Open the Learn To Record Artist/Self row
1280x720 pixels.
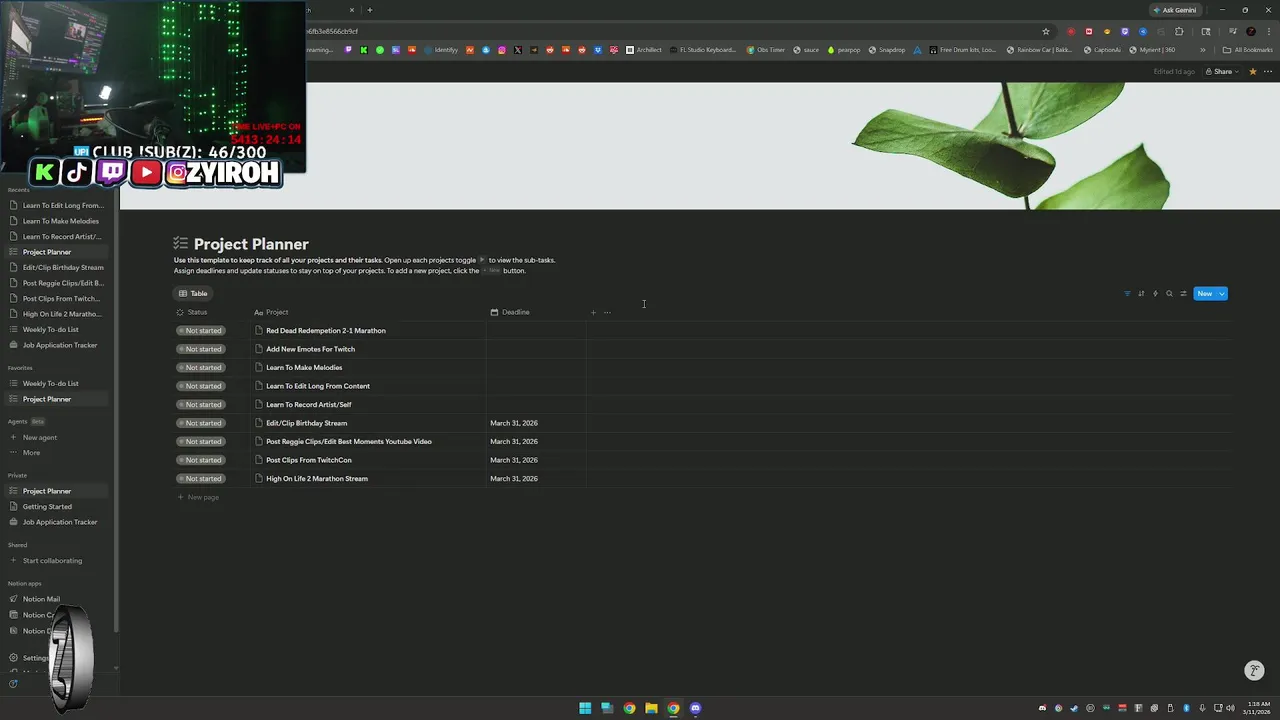click(x=308, y=405)
